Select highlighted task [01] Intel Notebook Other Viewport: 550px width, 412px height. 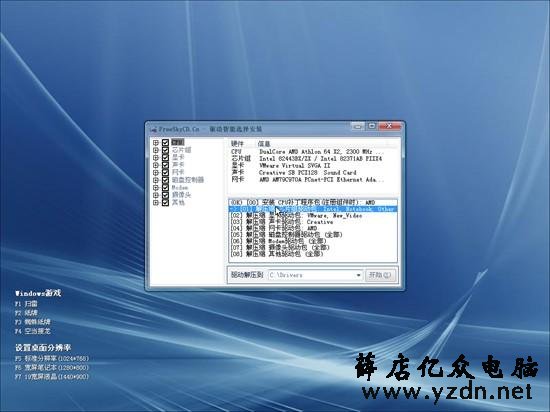click(313, 209)
